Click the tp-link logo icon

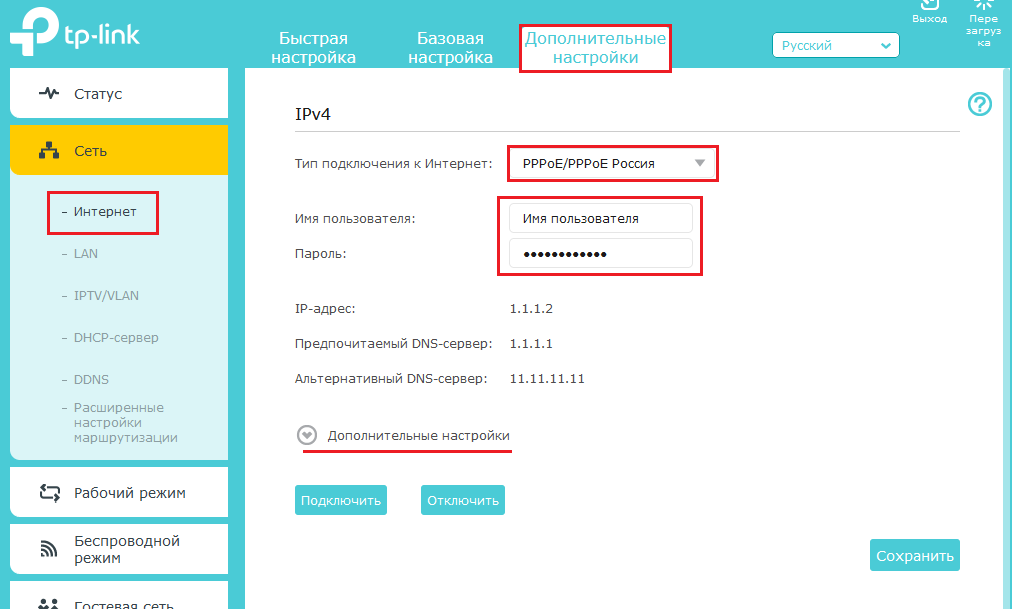[x=32, y=38]
